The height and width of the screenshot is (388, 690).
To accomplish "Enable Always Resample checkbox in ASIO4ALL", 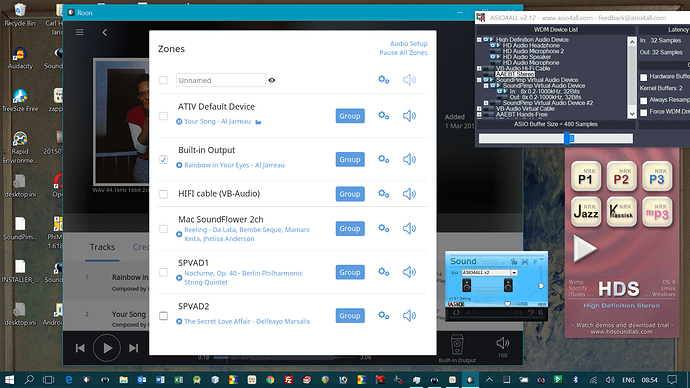I will [643, 101].
